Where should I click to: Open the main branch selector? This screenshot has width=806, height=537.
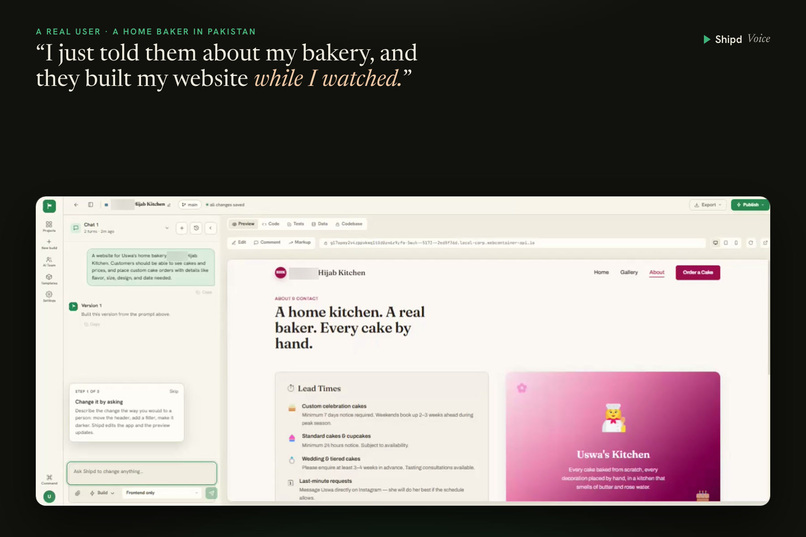click(x=190, y=205)
